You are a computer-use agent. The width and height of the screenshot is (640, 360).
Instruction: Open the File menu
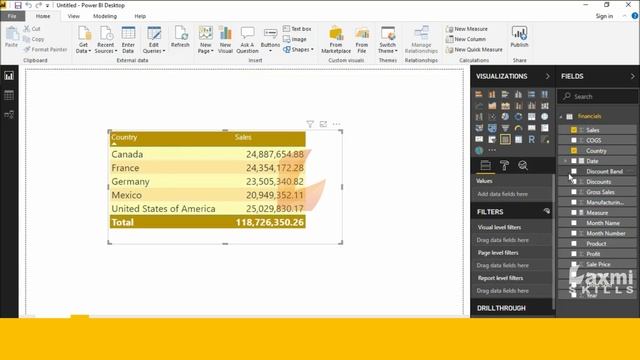(12, 16)
